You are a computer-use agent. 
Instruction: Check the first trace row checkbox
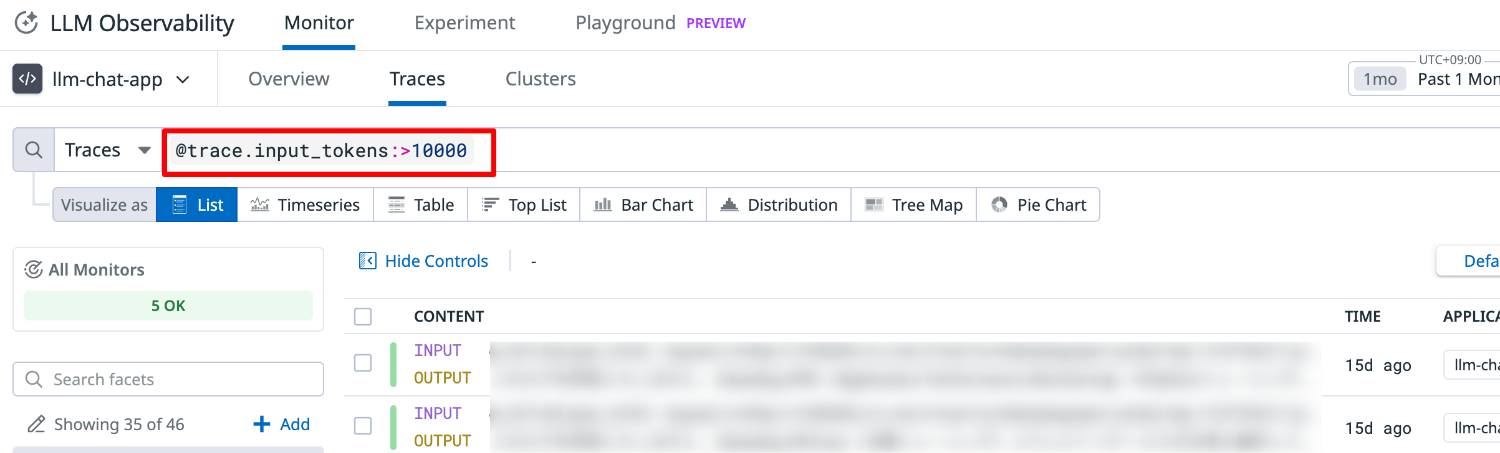tap(363, 364)
